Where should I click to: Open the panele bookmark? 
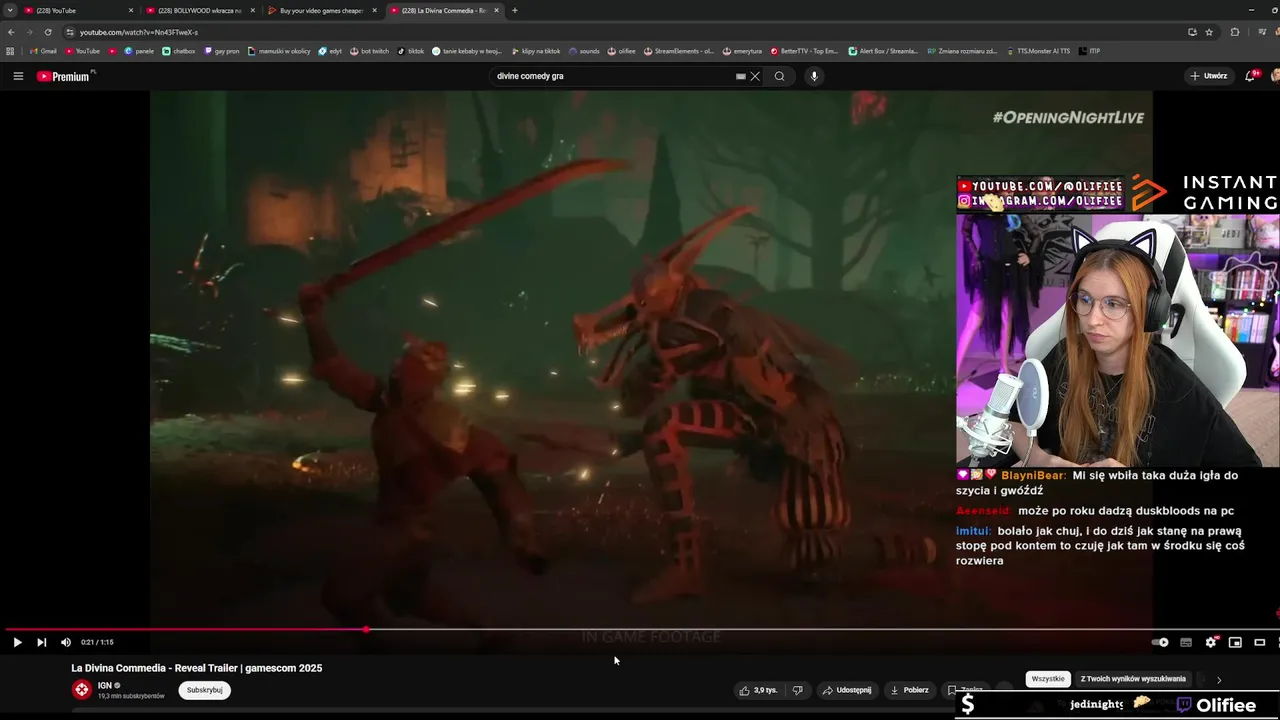(x=139, y=51)
